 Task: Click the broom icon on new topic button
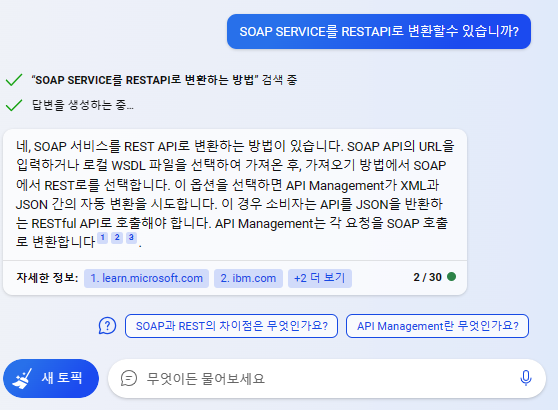22,378
